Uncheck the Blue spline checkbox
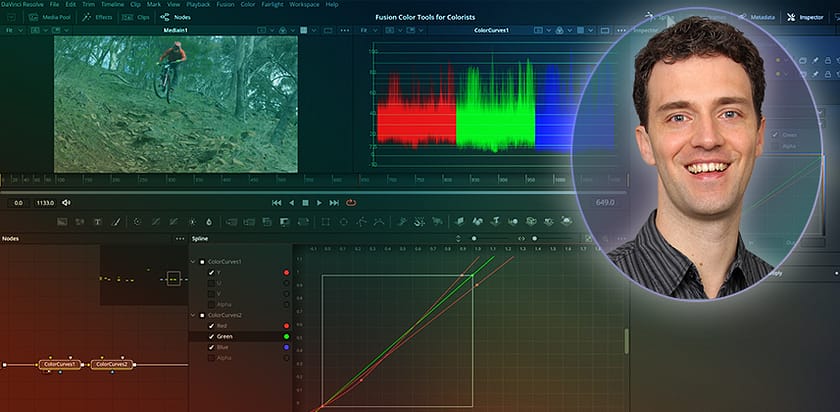840x412 pixels. click(211, 347)
